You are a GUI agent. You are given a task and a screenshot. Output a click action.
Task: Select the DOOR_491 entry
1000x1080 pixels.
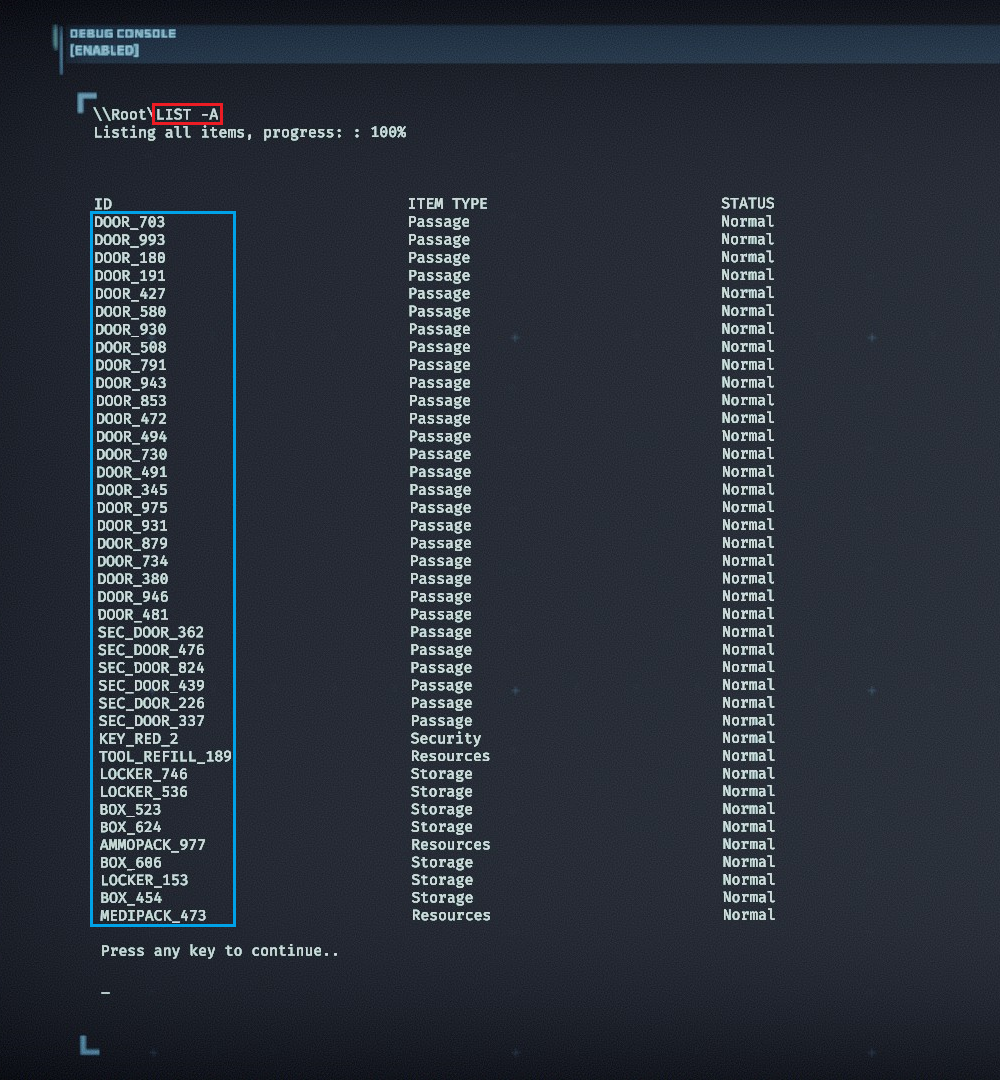(x=132, y=472)
